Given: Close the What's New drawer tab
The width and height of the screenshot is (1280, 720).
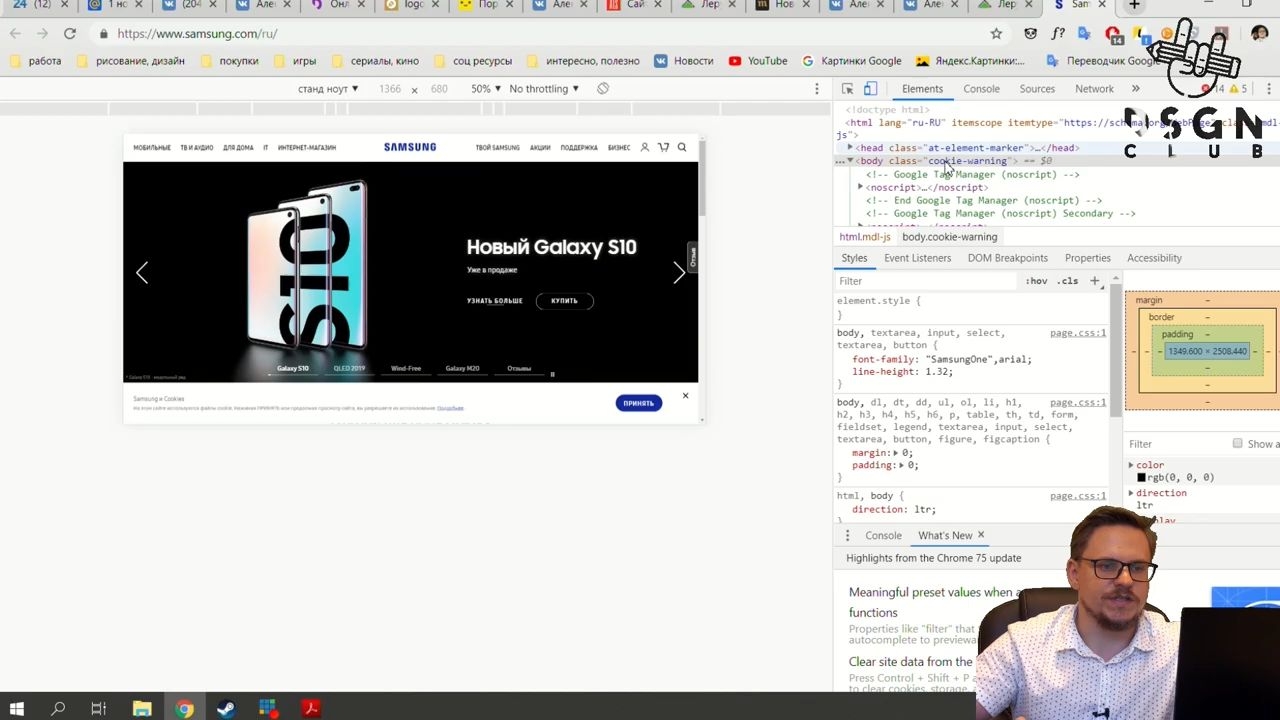Looking at the screenshot, I should [981, 535].
